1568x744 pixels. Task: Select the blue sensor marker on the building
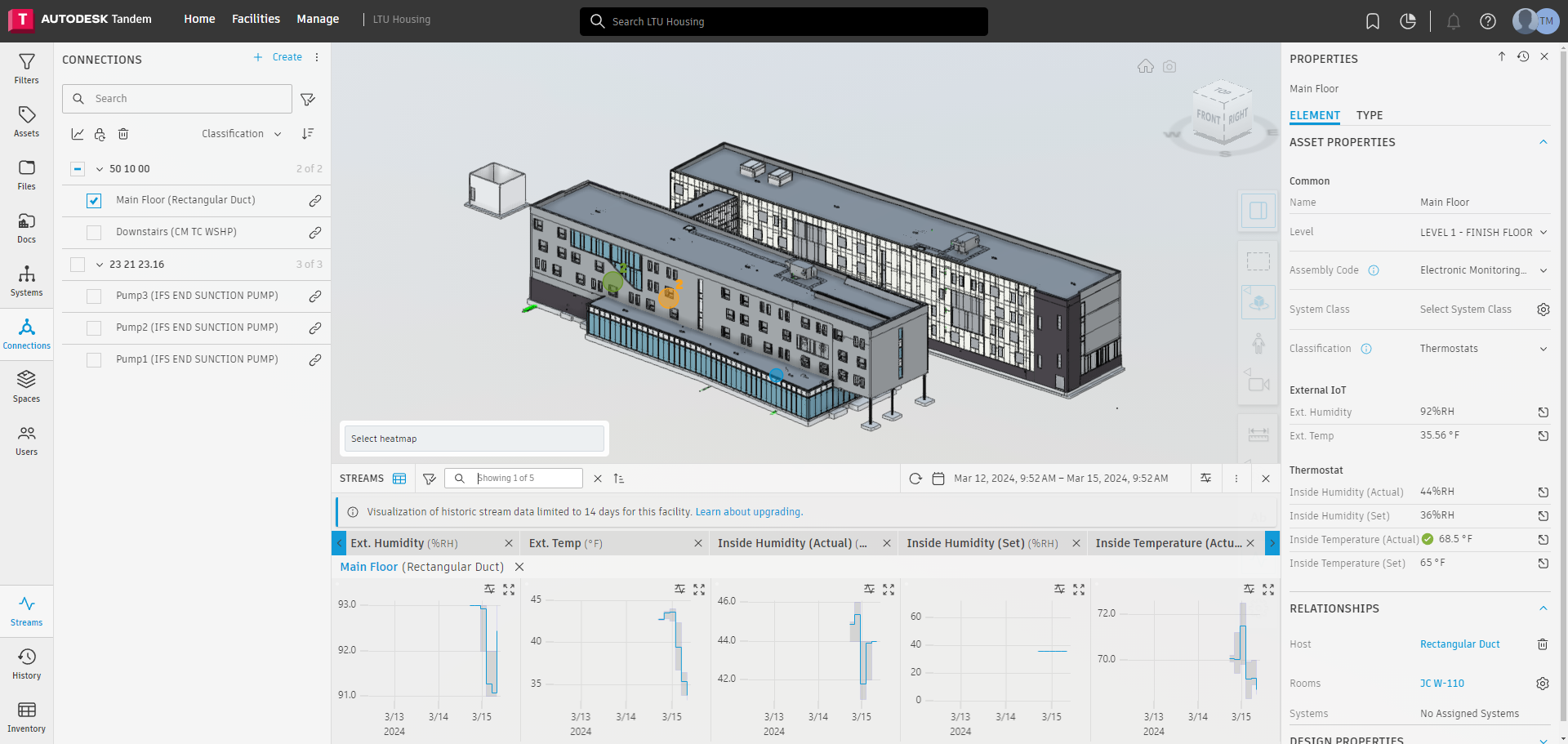click(776, 375)
